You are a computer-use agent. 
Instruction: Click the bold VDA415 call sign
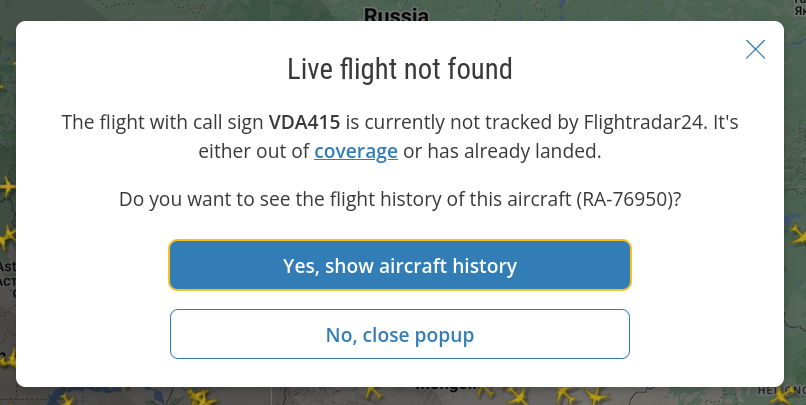pyautogui.click(x=305, y=123)
